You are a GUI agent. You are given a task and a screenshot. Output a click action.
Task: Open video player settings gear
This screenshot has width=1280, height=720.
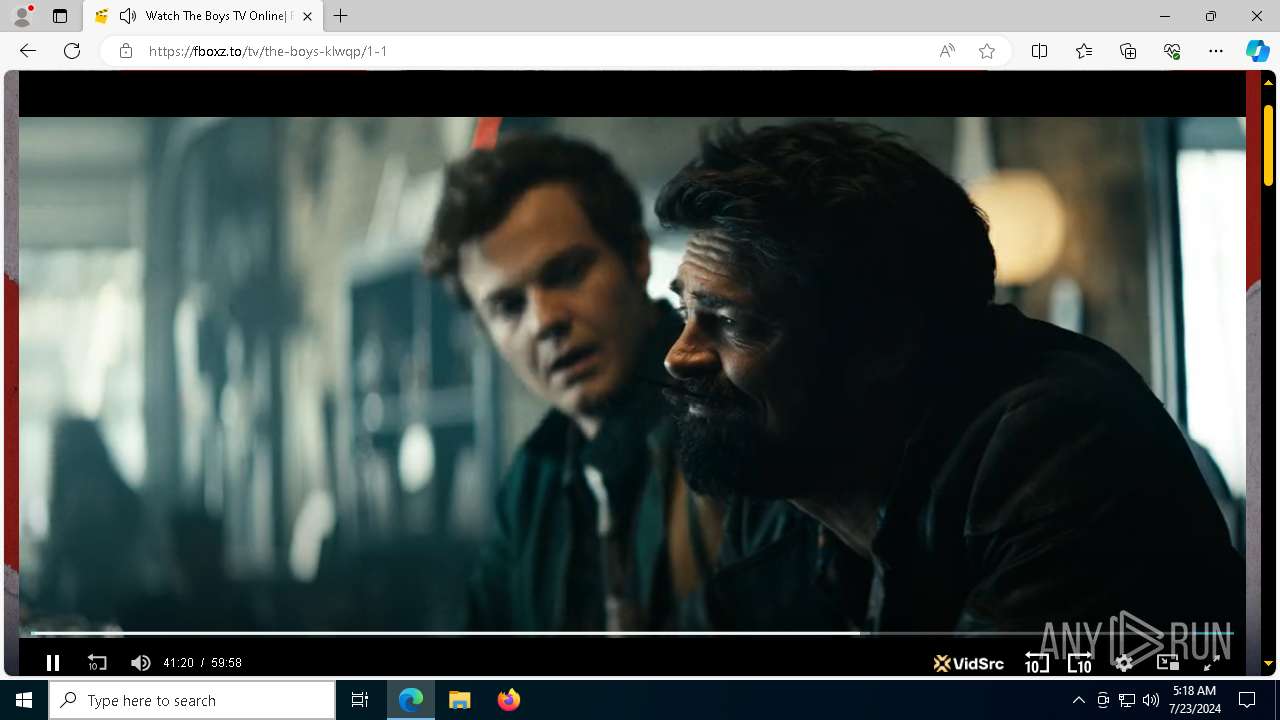pyautogui.click(x=1124, y=662)
